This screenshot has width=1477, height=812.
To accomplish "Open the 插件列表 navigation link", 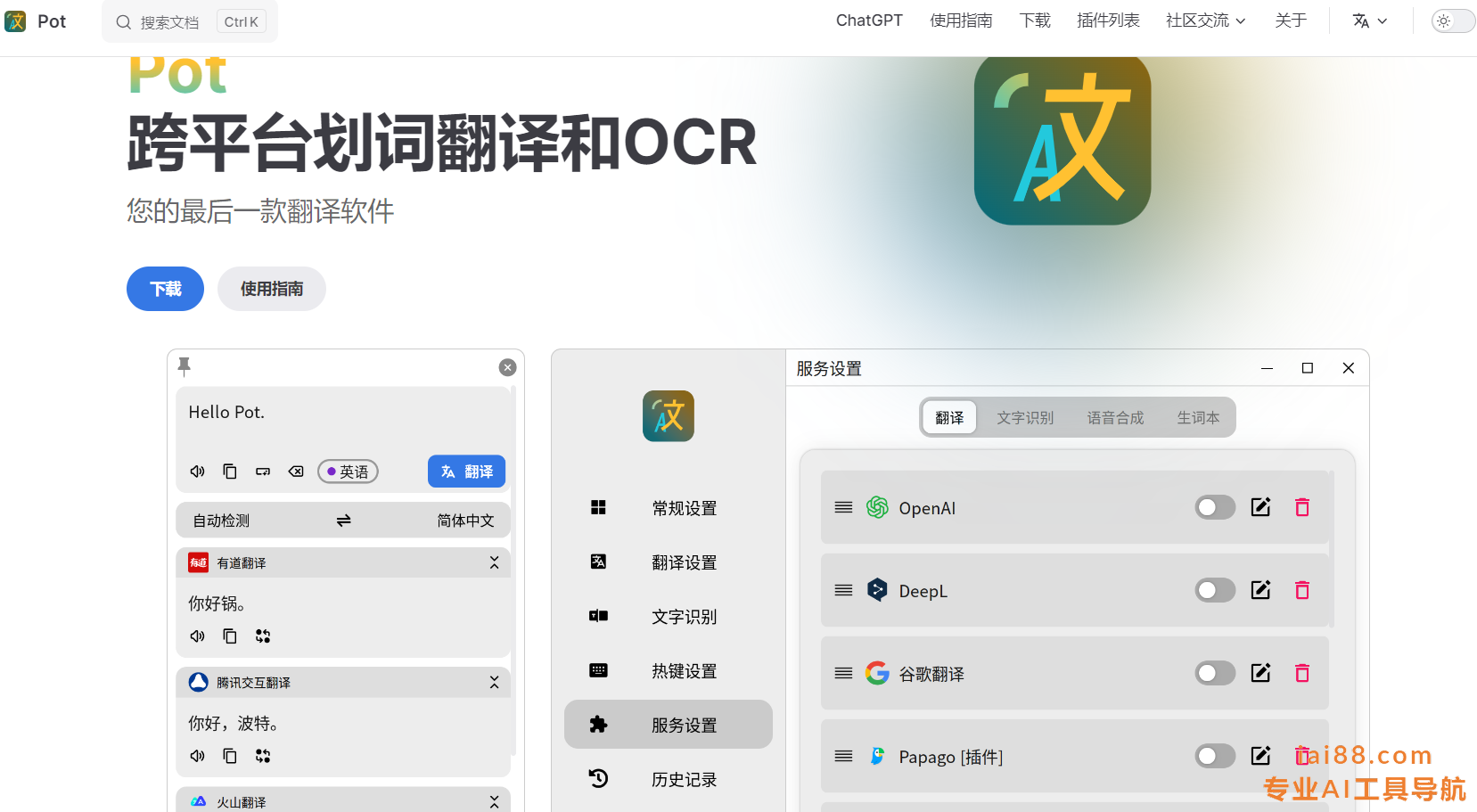I will (x=1108, y=21).
